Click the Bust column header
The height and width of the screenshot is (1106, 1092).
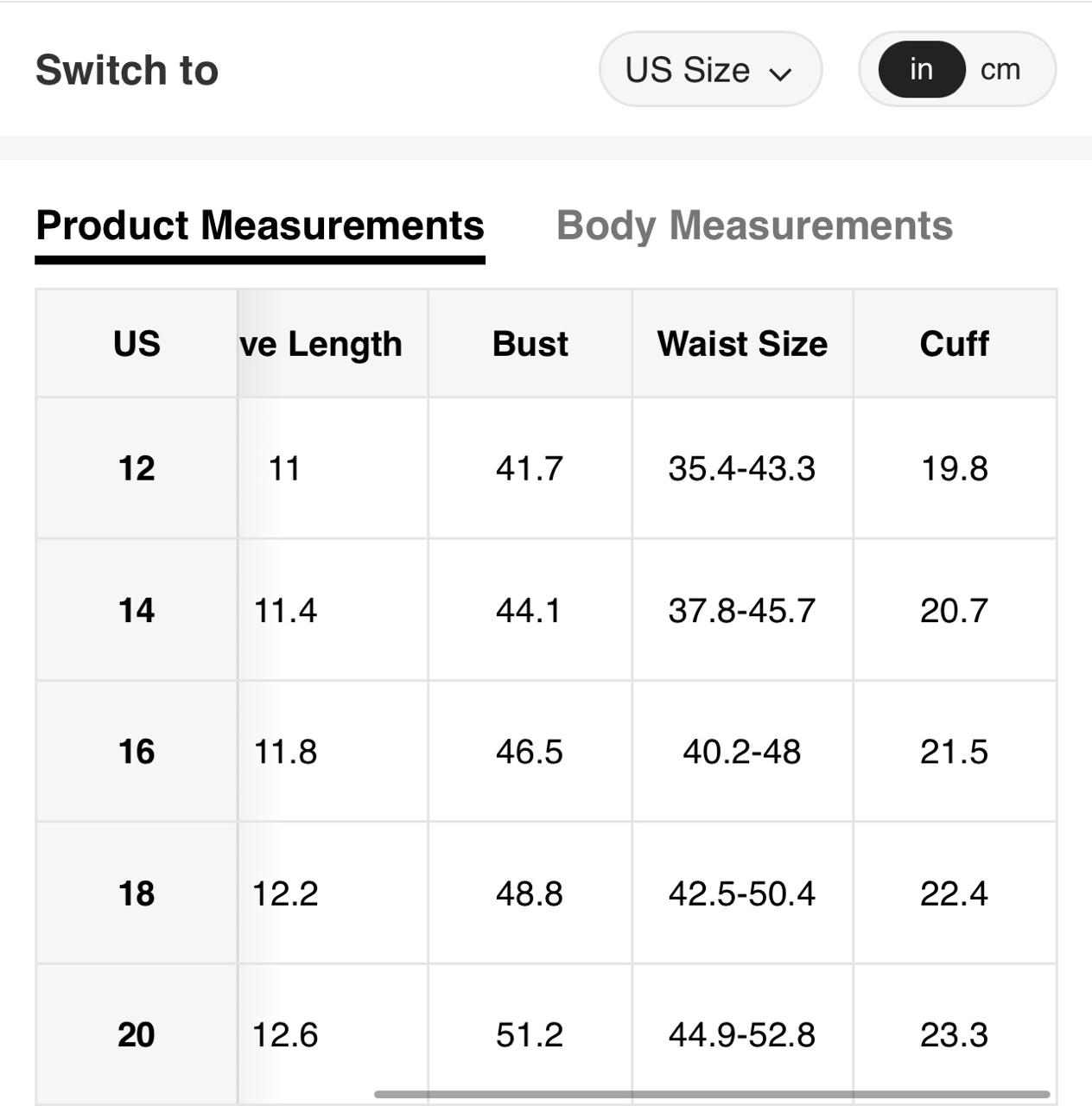tap(530, 344)
